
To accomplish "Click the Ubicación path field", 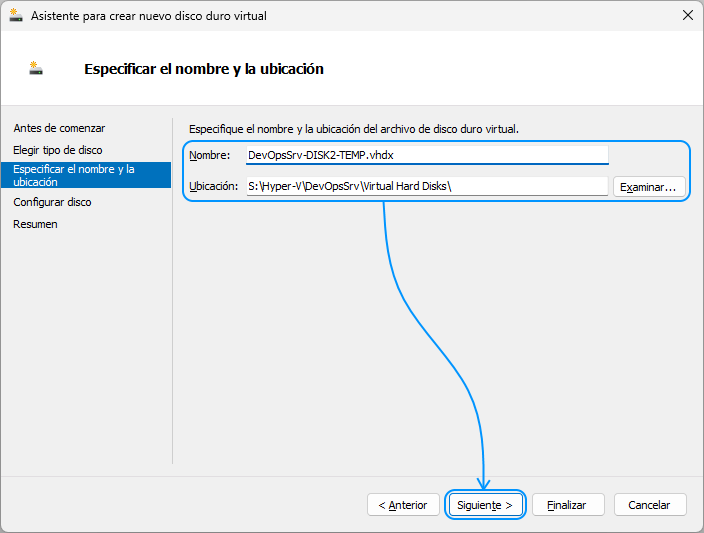I will pos(427,186).
